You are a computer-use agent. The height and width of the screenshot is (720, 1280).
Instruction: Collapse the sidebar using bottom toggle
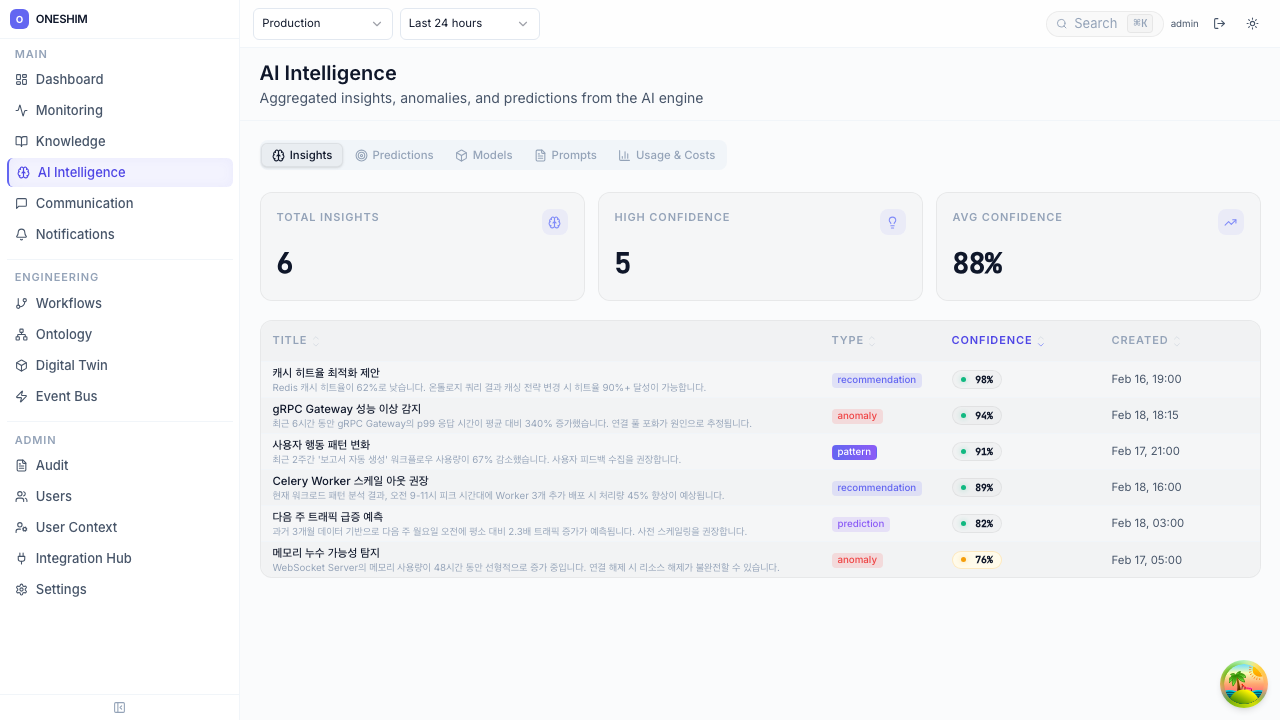point(119,707)
